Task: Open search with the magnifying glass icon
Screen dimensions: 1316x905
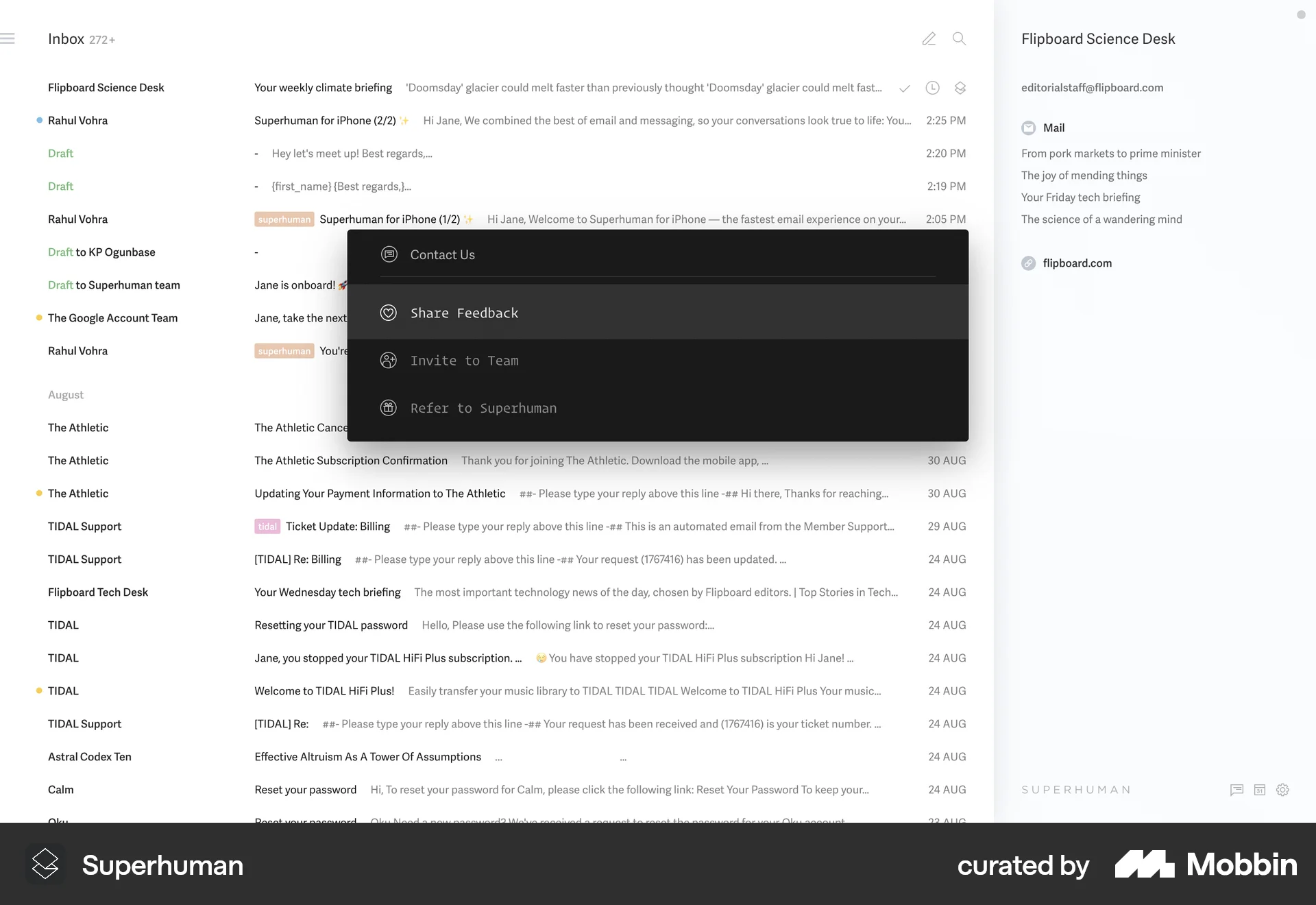Action: (x=959, y=38)
